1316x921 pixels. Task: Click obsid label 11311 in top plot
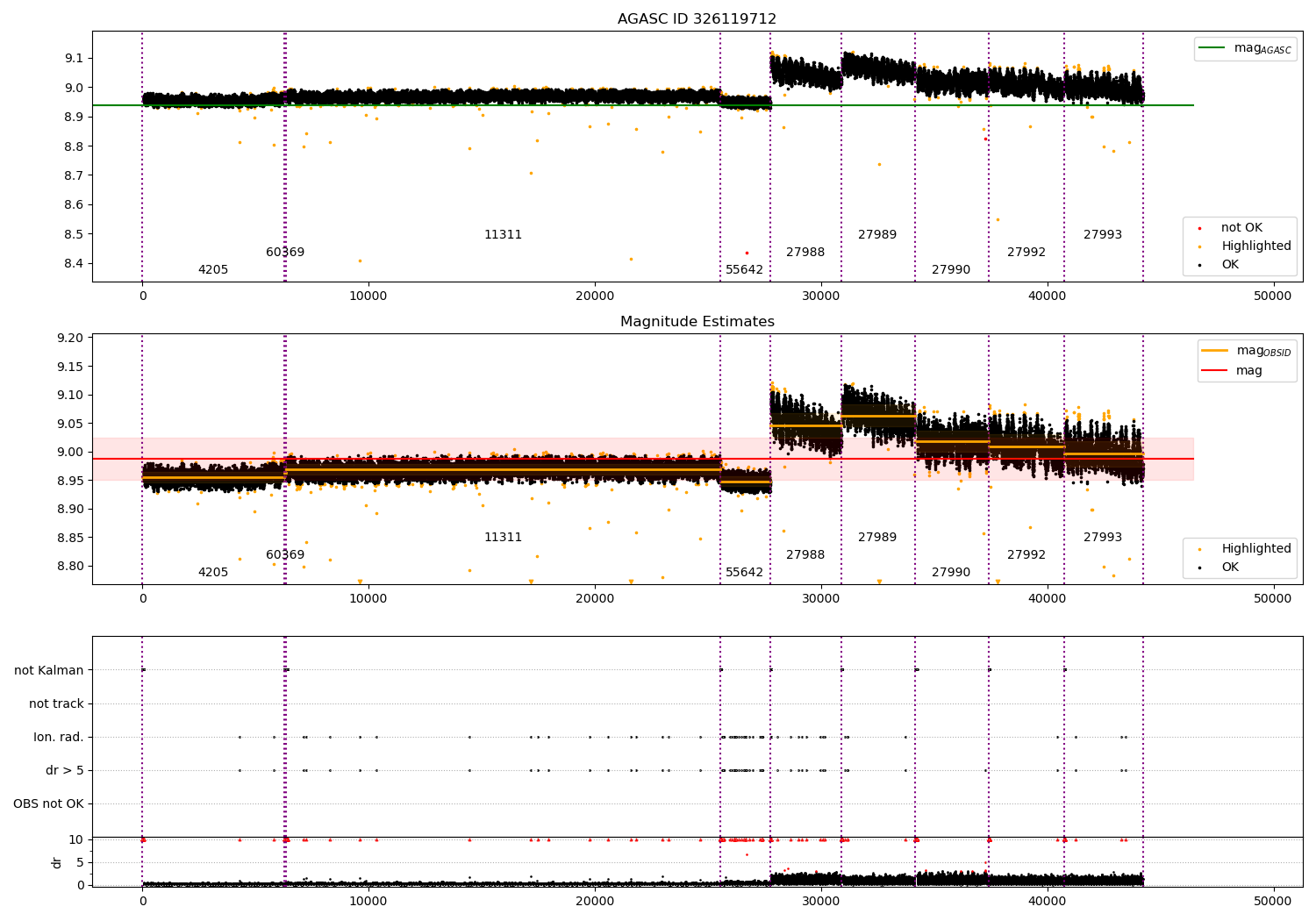pos(503,235)
